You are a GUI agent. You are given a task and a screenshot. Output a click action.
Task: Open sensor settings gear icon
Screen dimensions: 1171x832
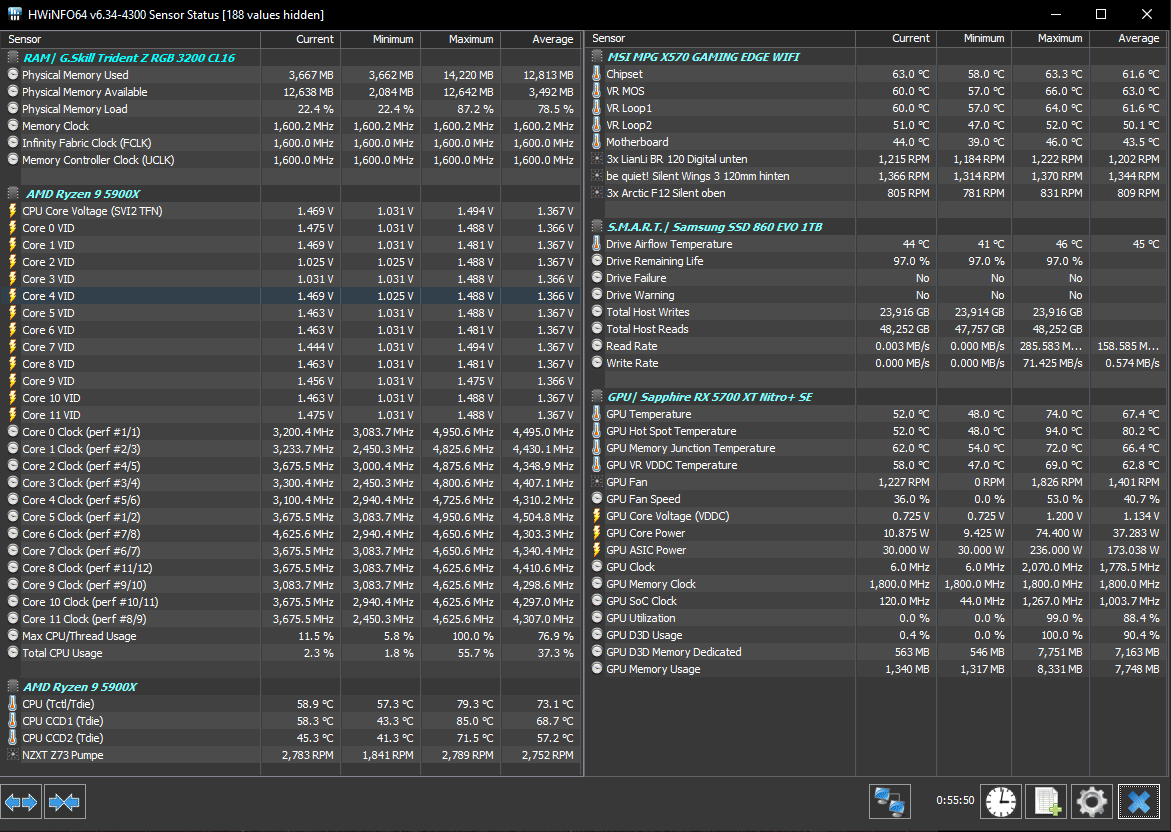click(x=1092, y=802)
